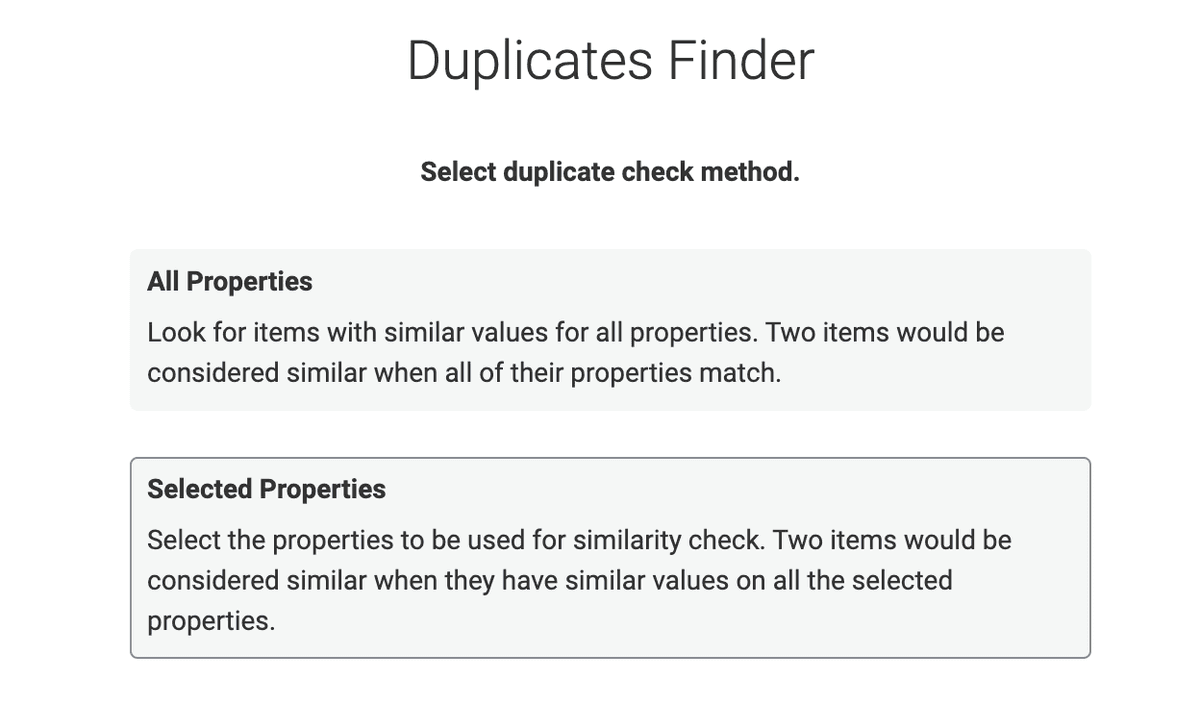Pick the option using chosen properties for similarity

pos(610,558)
